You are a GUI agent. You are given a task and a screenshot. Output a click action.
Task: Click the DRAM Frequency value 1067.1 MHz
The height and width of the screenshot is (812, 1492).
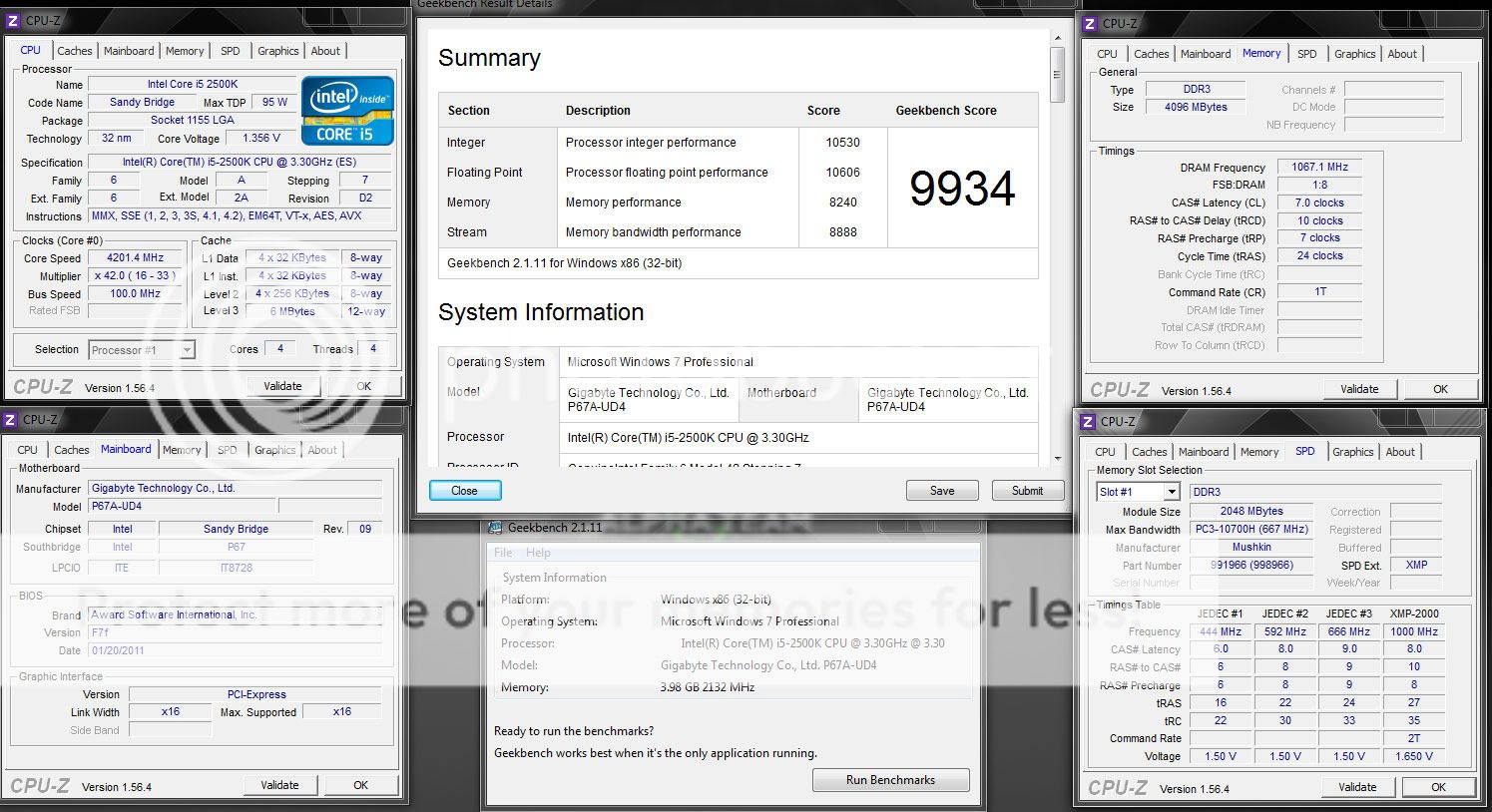click(1320, 167)
